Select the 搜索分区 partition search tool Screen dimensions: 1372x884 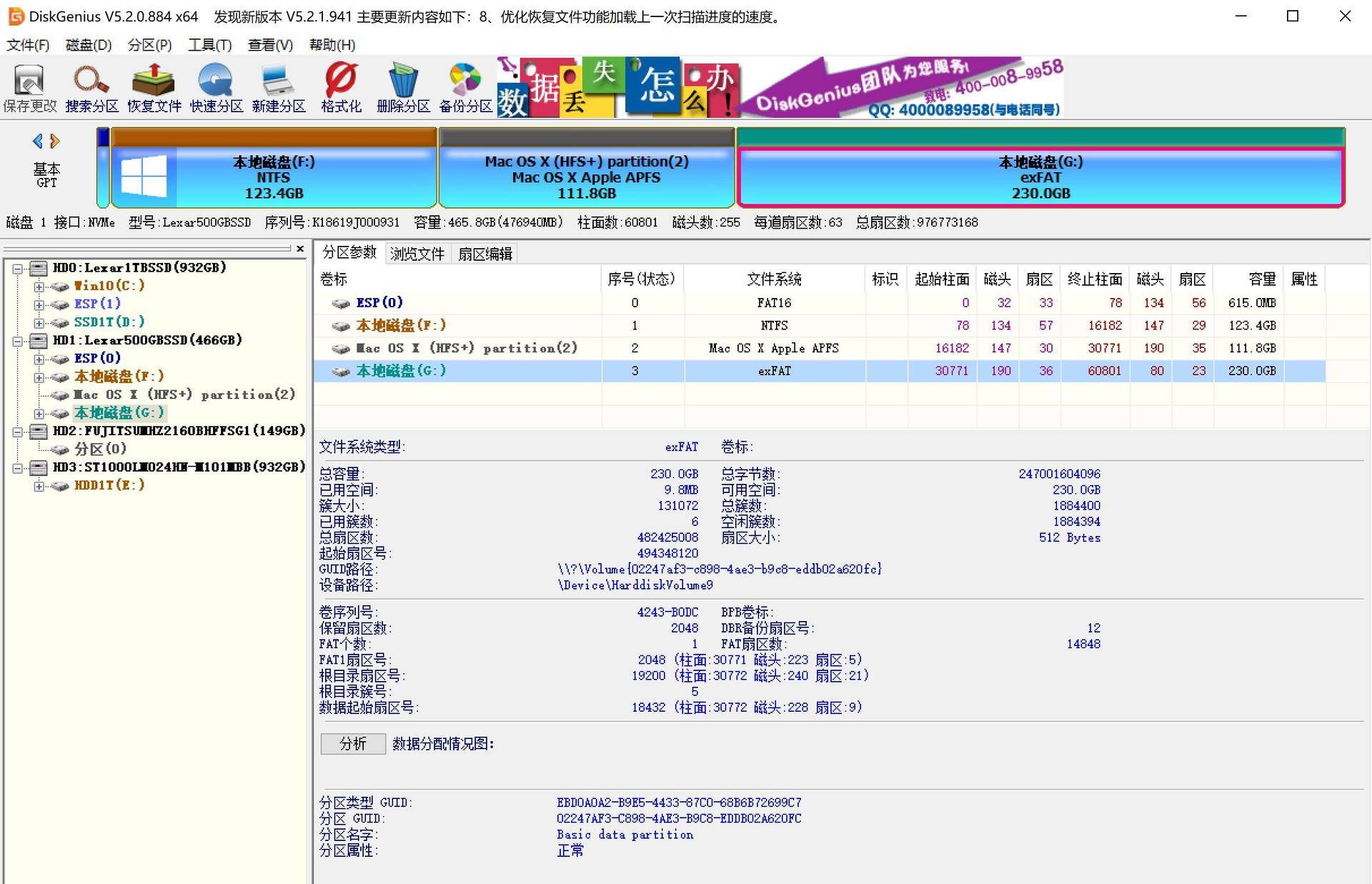90,86
